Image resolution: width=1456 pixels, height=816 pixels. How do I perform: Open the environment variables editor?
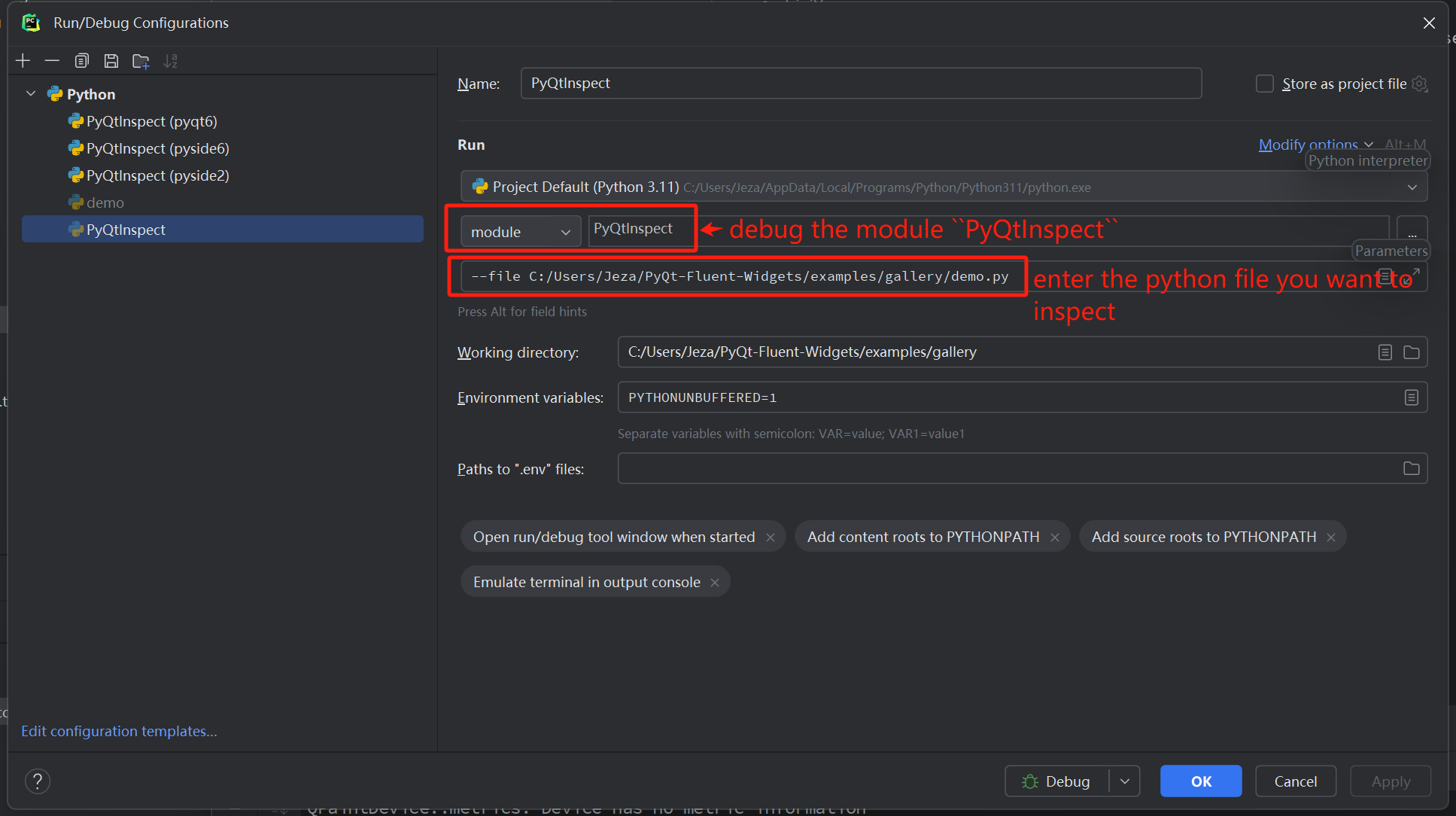click(x=1412, y=397)
